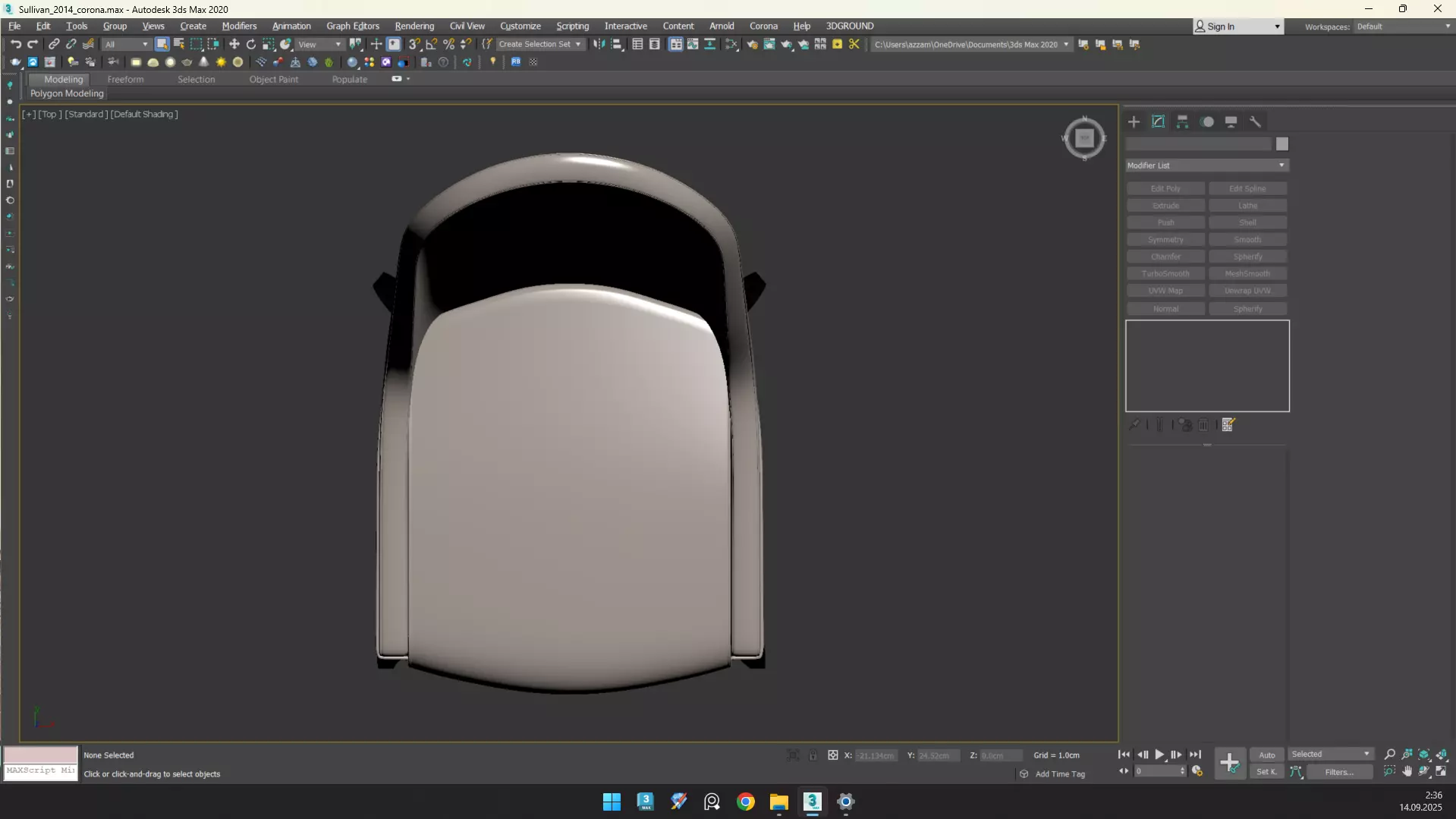Click the yellow scissors icon in toolbar
This screenshot has width=1456, height=819.
[x=854, y=44]
